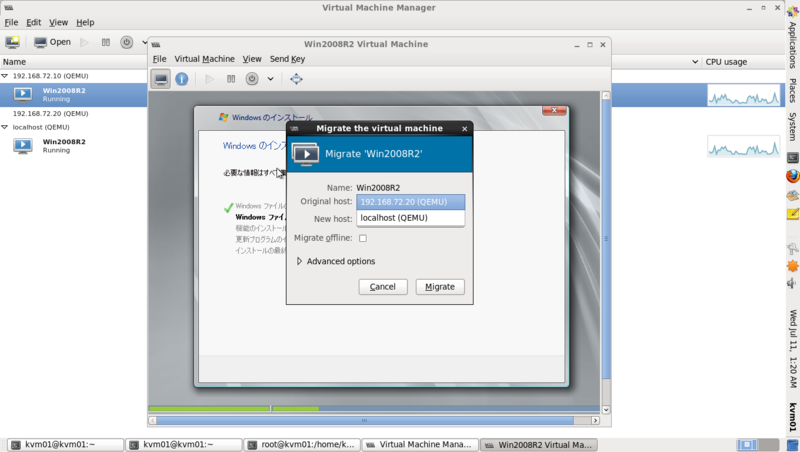
Task: Close the Migrate the virtual machine dialog
Action: pos(464,129)
